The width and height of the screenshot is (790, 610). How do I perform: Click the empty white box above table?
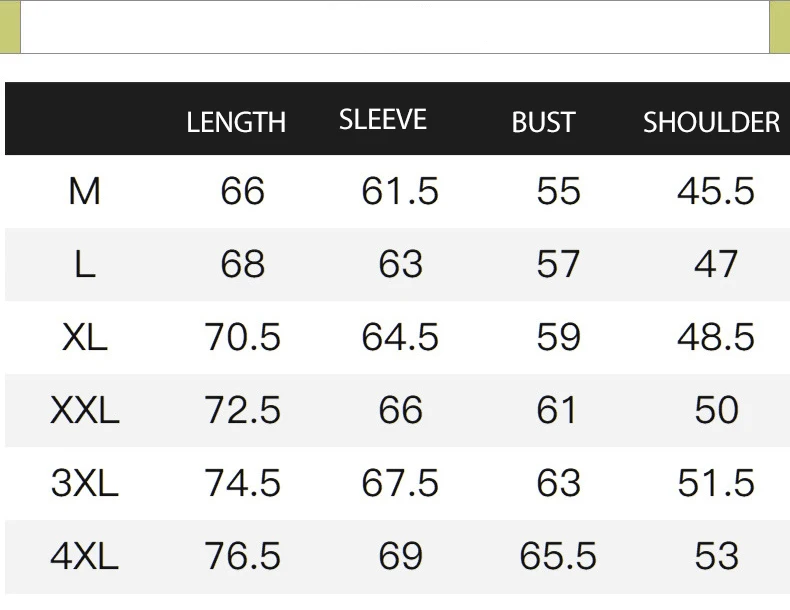(x=395, y=27)
